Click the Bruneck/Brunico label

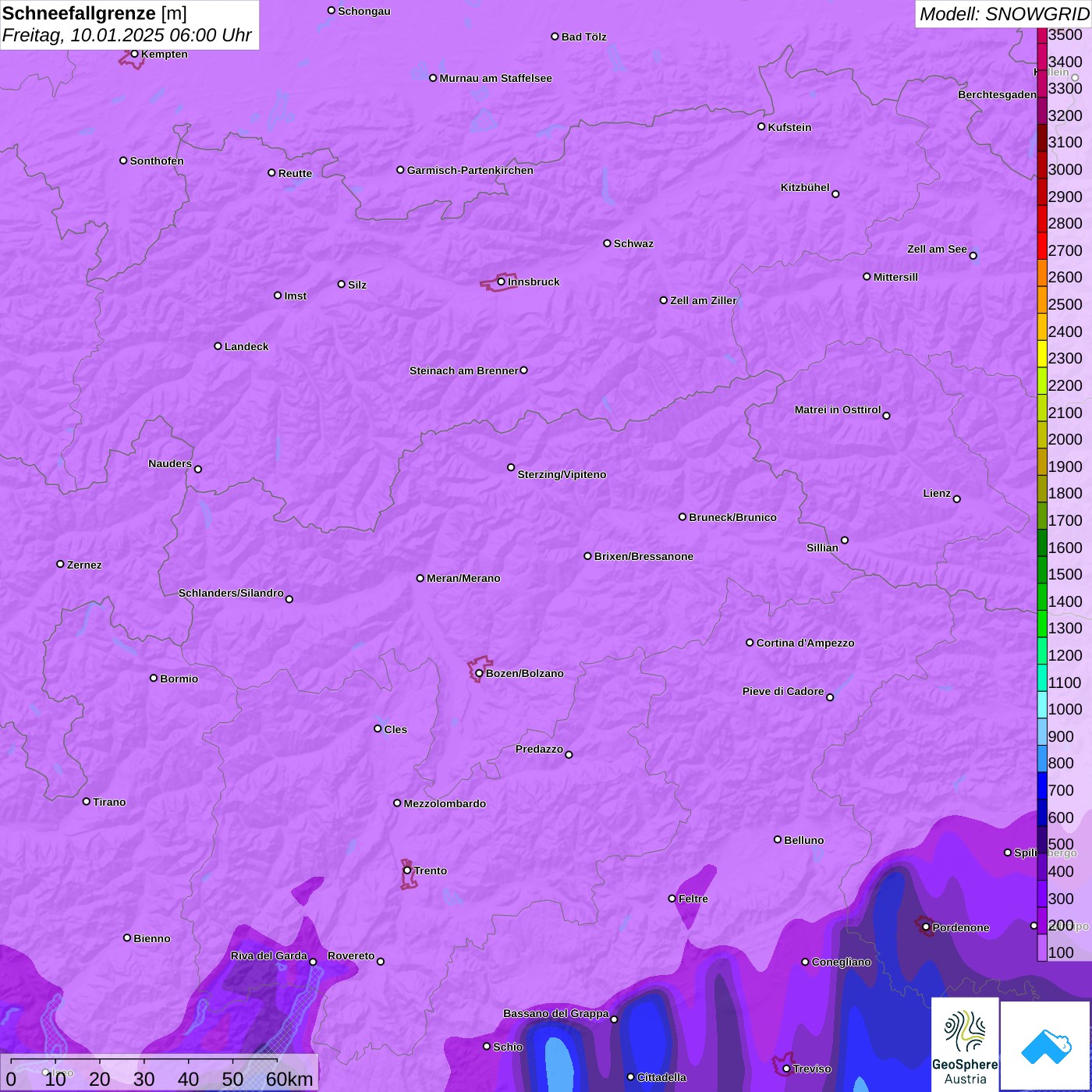[x=733, y=517]
